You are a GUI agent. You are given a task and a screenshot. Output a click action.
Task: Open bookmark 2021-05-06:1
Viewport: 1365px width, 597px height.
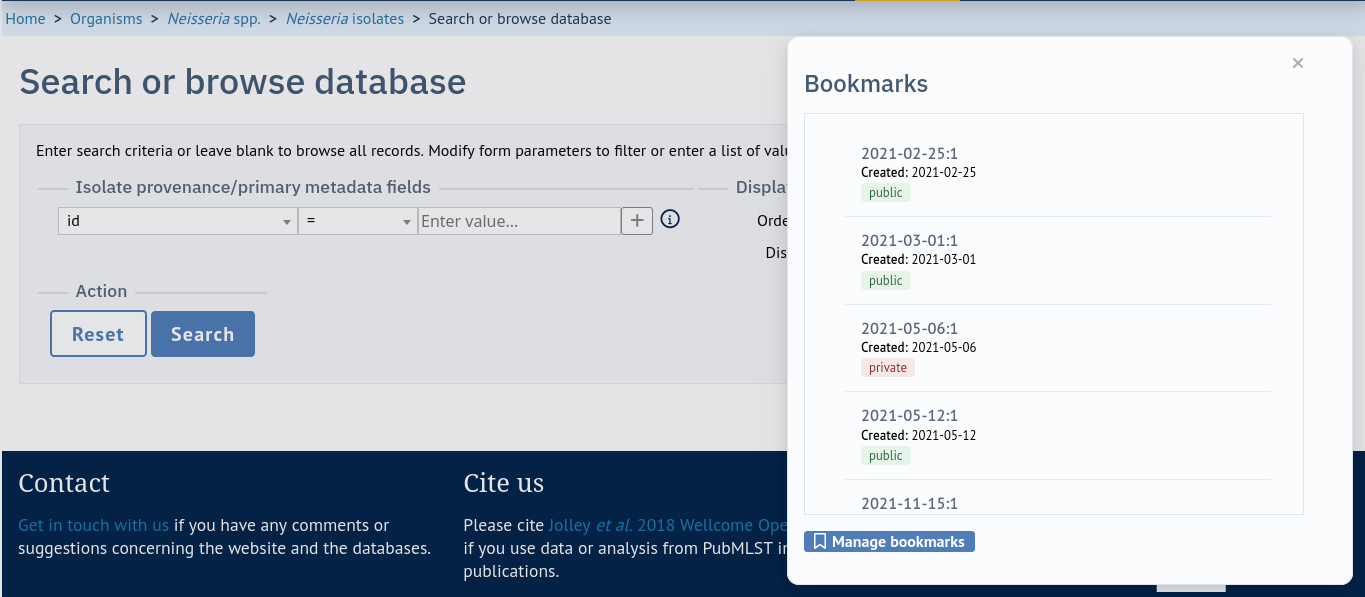tap(909, 328)
